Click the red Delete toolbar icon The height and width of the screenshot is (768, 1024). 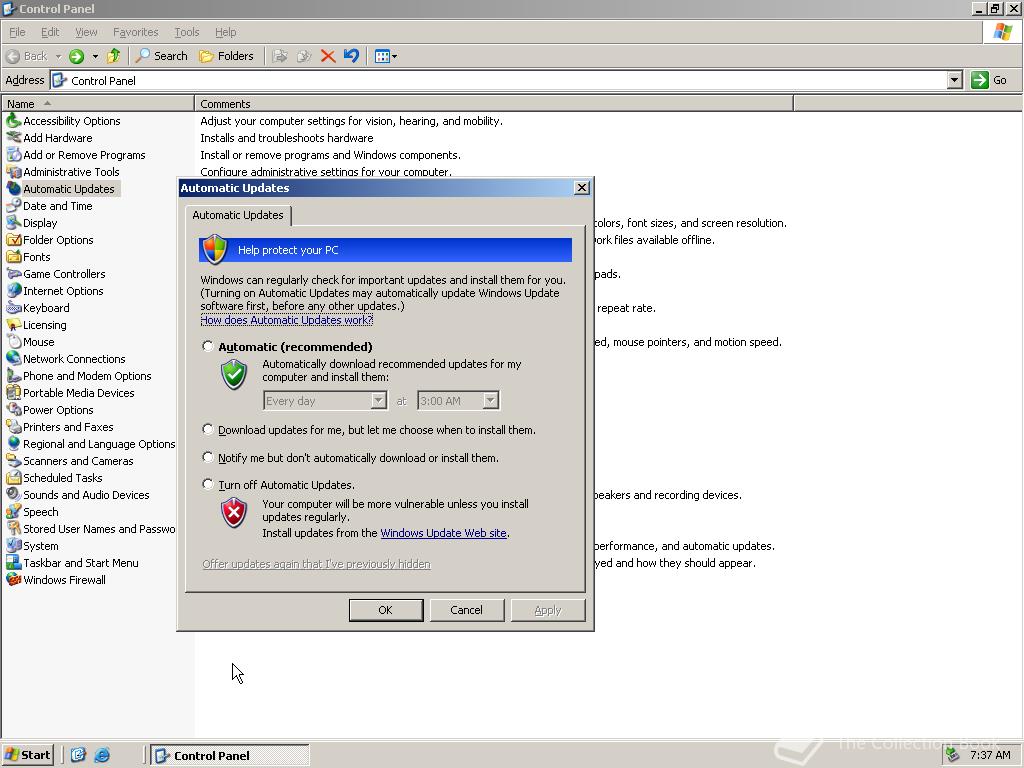click(328, 56)
